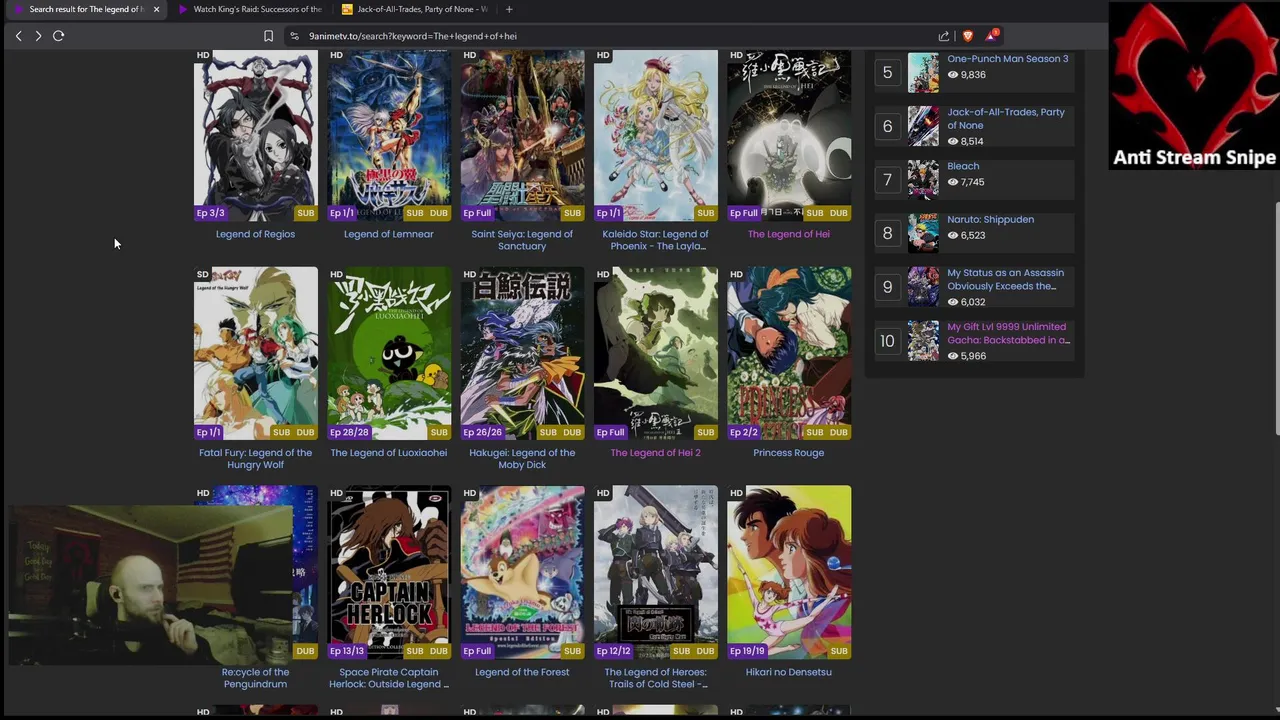The image size is (1280, 720).
Task: Click 'Re:cycle of the Penguindrum' title link
Action: (x=255, y=678)
